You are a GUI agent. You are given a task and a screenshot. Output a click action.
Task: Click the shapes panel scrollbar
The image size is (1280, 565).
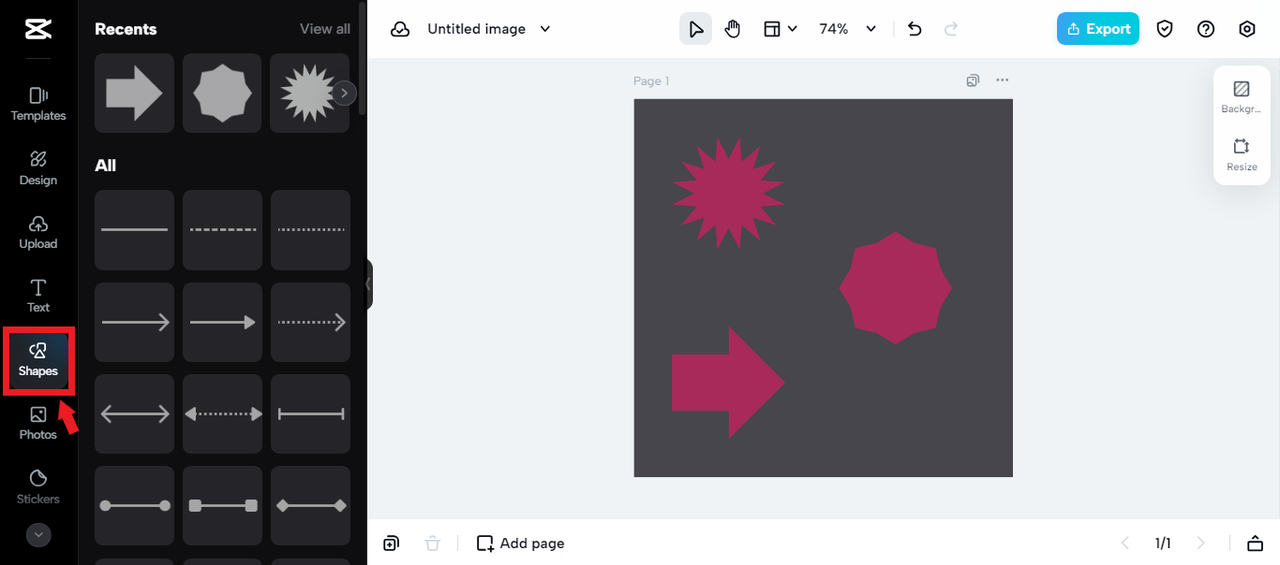tap(362, 60)
